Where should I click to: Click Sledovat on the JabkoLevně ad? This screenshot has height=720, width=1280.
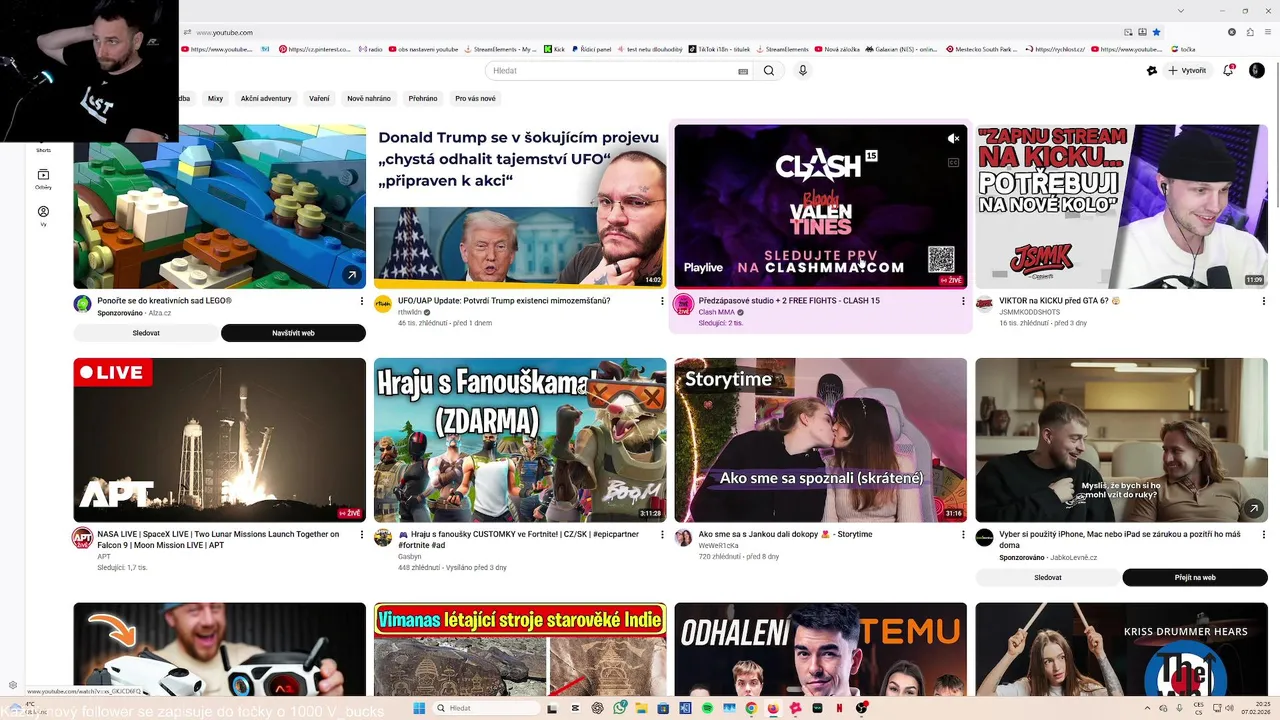pyautogui.click(x=1048, y=577)
